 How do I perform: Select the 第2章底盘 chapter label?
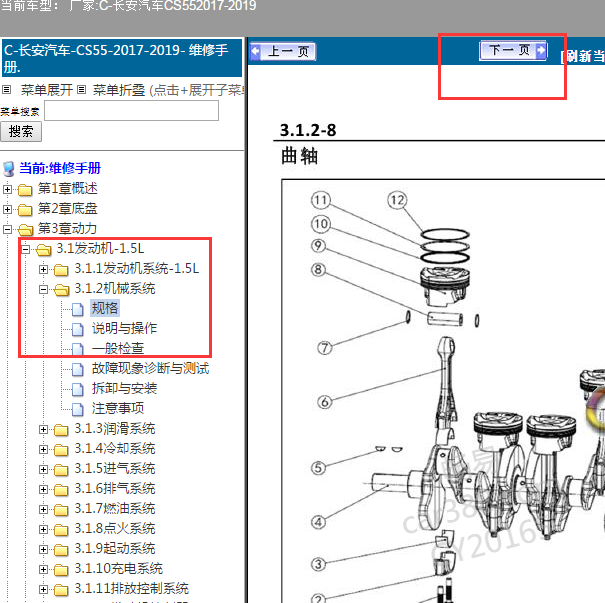[68, 209]
